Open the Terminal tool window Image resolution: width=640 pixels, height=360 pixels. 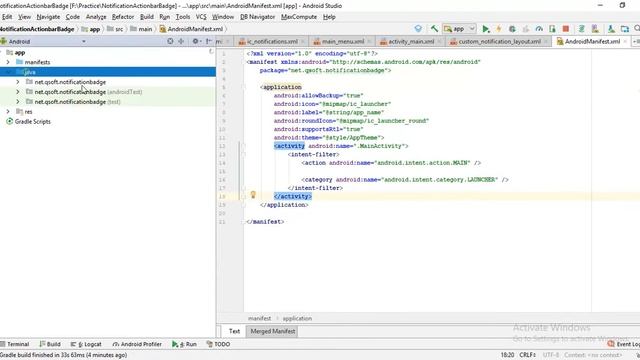15,344
